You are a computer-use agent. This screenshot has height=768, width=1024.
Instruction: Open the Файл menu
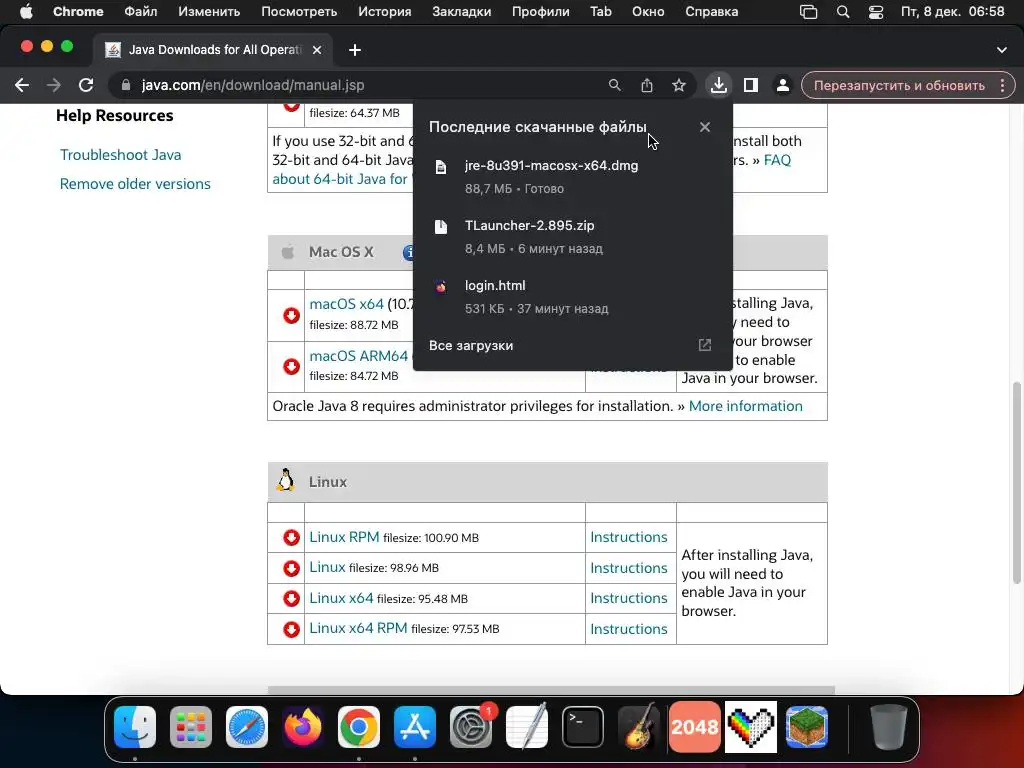click(x=140, y=12)
